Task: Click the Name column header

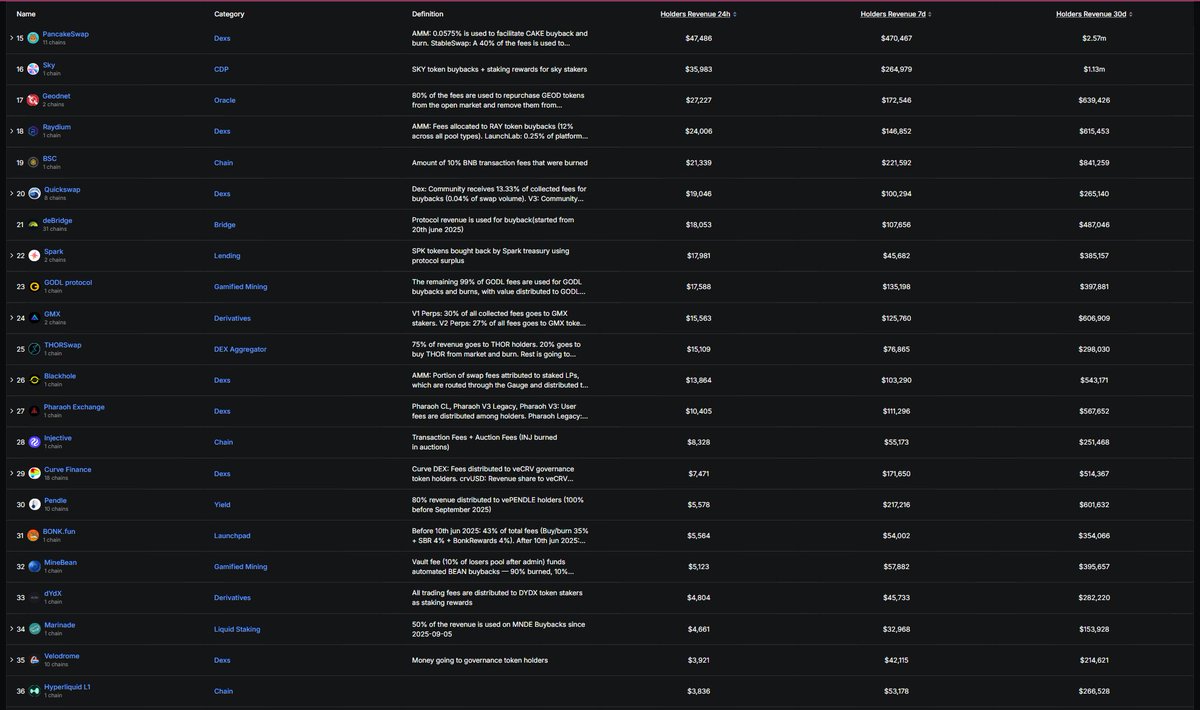Action: click(26, 14)
